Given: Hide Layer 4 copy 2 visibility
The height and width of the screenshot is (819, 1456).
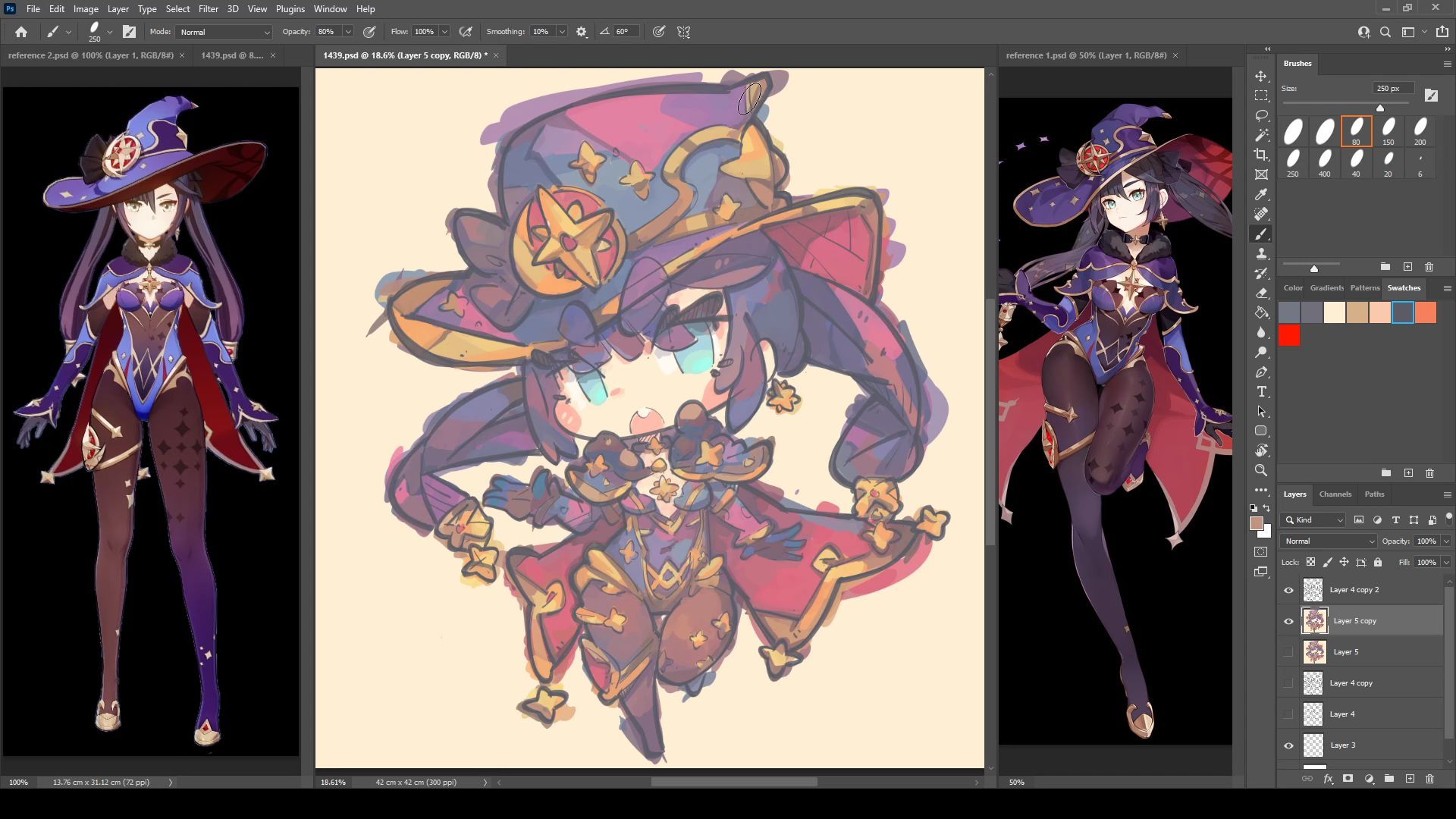Looking at the screenshot, I should pyautogui.click(x=1288, y=590).
